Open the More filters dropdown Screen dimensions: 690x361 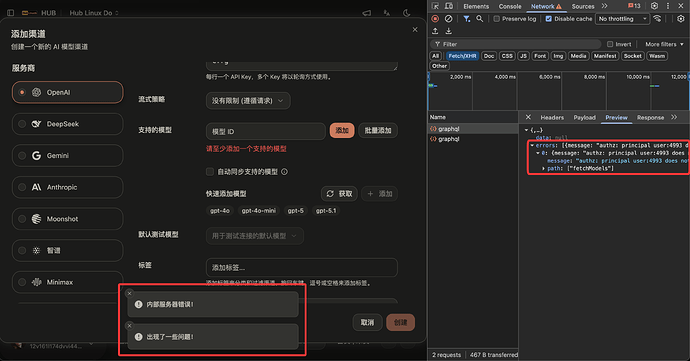tap(664, 44)
